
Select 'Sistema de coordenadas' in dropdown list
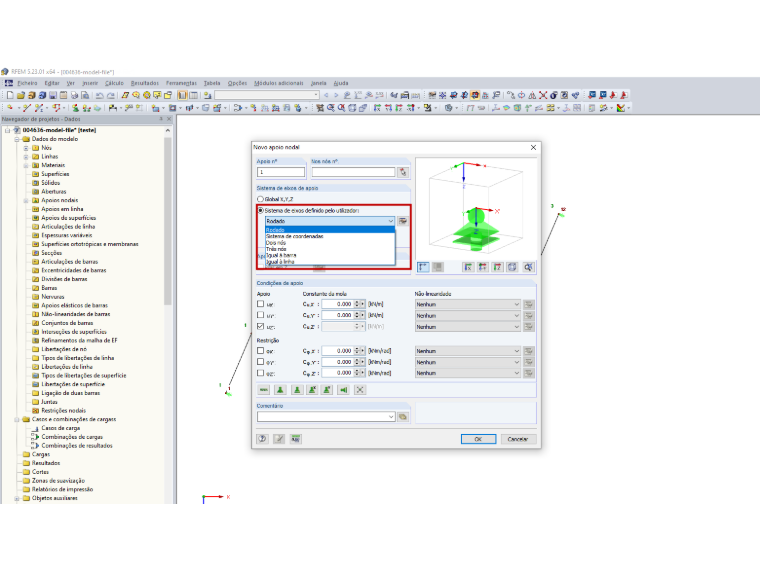pos(330,237)
